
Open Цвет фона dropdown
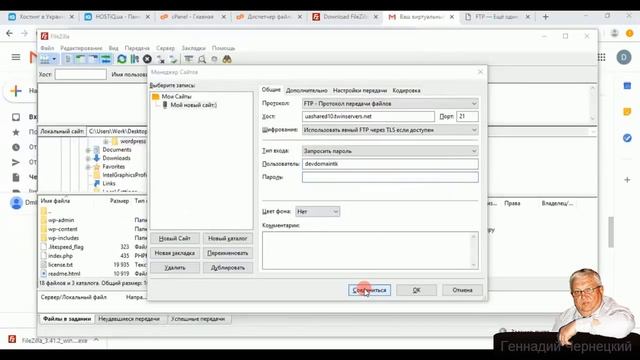[x=317, y=211]
